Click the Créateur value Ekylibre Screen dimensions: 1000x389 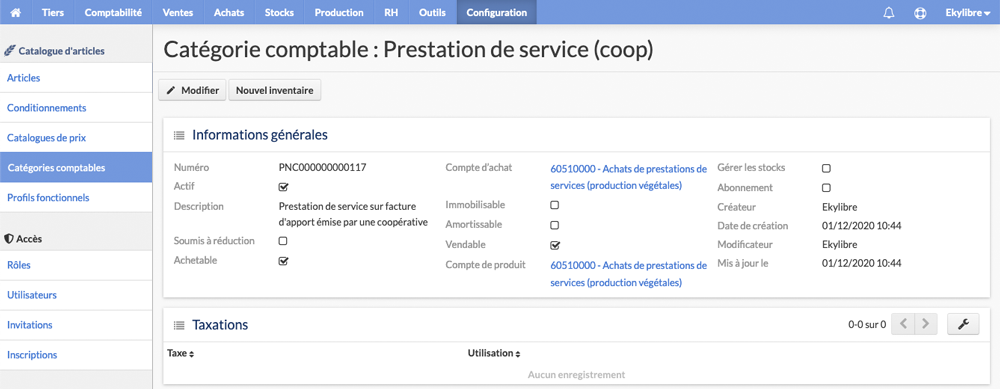point(839,207)
